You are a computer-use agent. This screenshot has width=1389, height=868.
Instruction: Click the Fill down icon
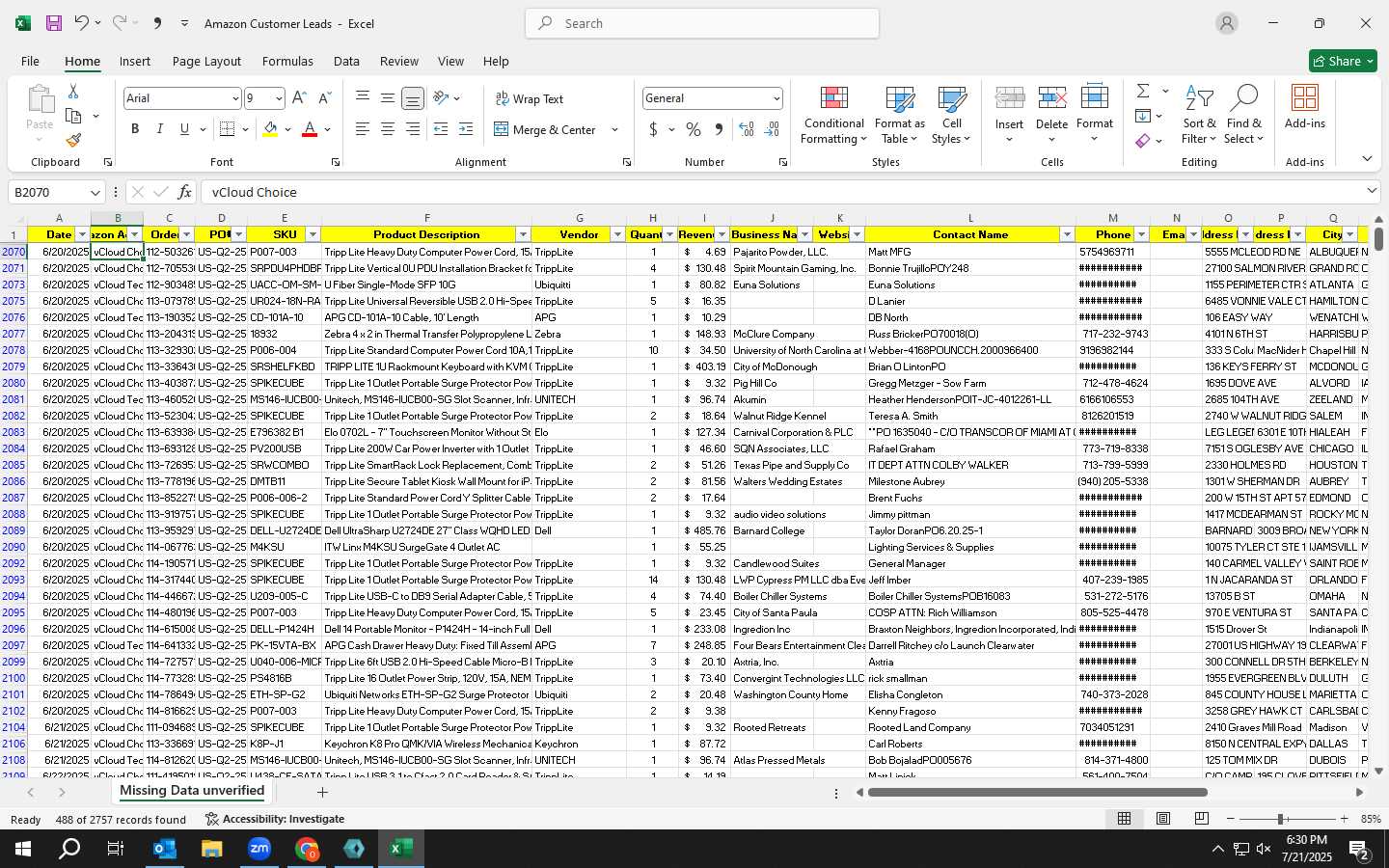pyautogui.click(x=1143, y=117)
